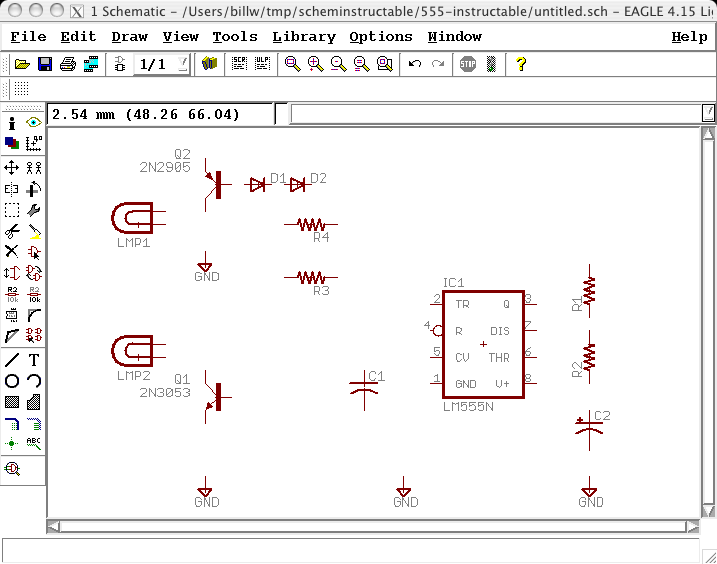Image resolution: width=717 pixels, height=564 pixels.
Task: Select the Net tool
Action: [x=34, y=424]
